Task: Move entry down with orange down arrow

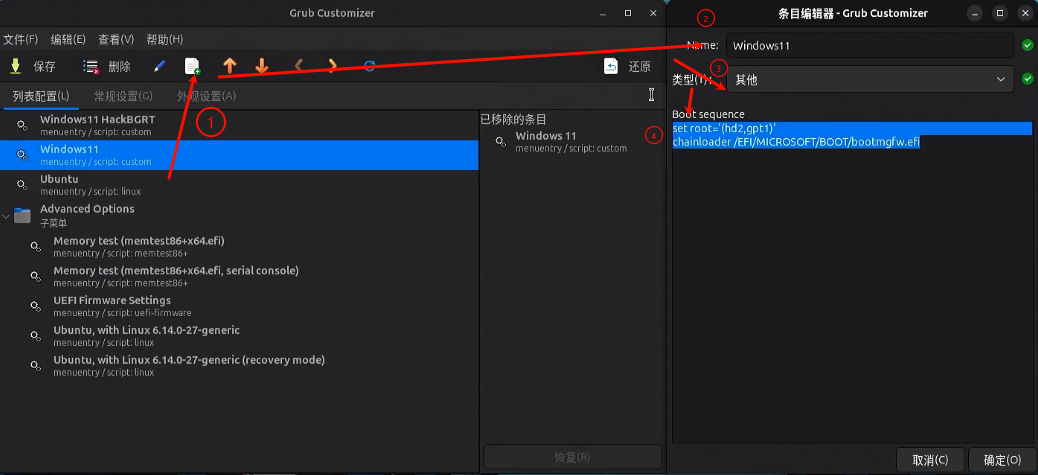Action: pyautogui.click(x=262, y=67)
